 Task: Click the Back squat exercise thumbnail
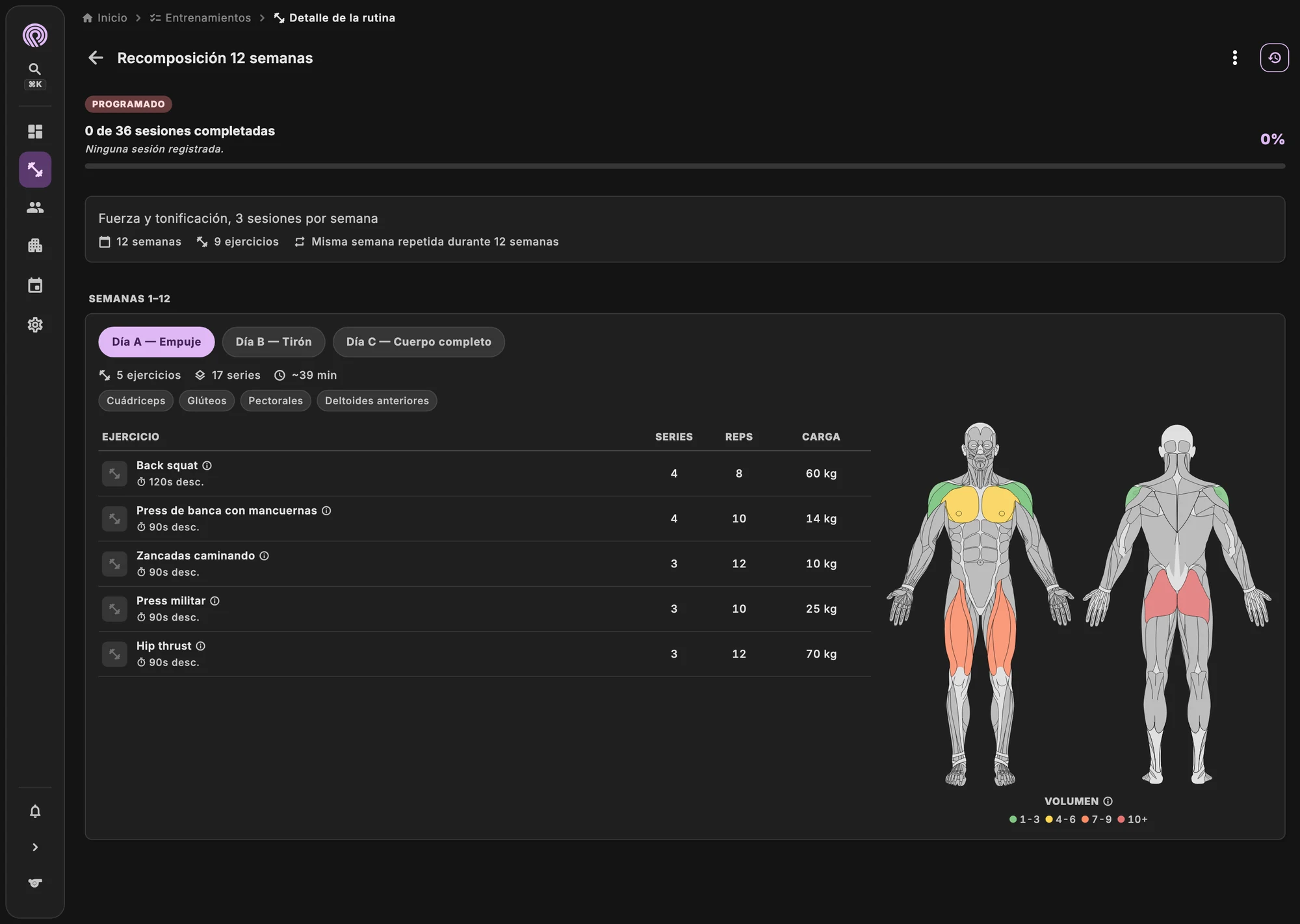pyautogui.click(x=114, y=474)
